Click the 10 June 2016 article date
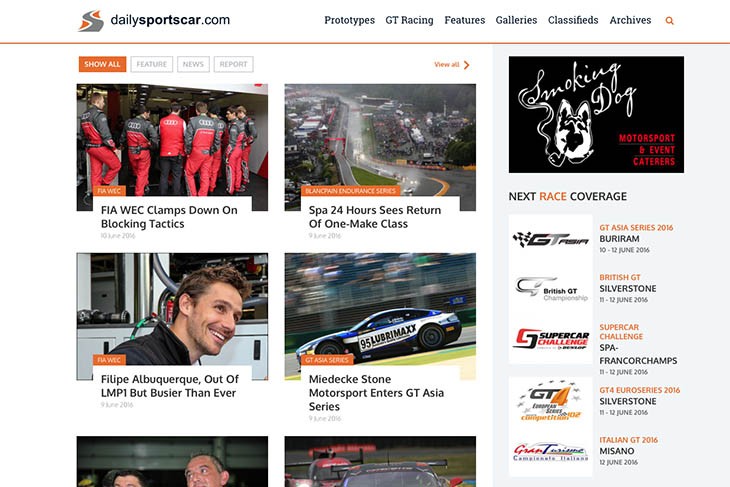Image resolution: width=730 pixels, height=487 pixels. tap(118, 236)
